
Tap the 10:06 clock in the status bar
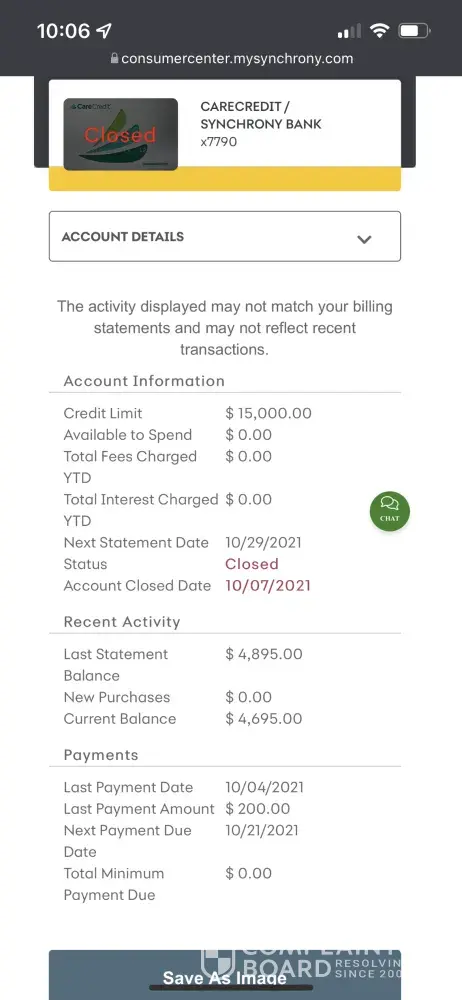[64, 31]
